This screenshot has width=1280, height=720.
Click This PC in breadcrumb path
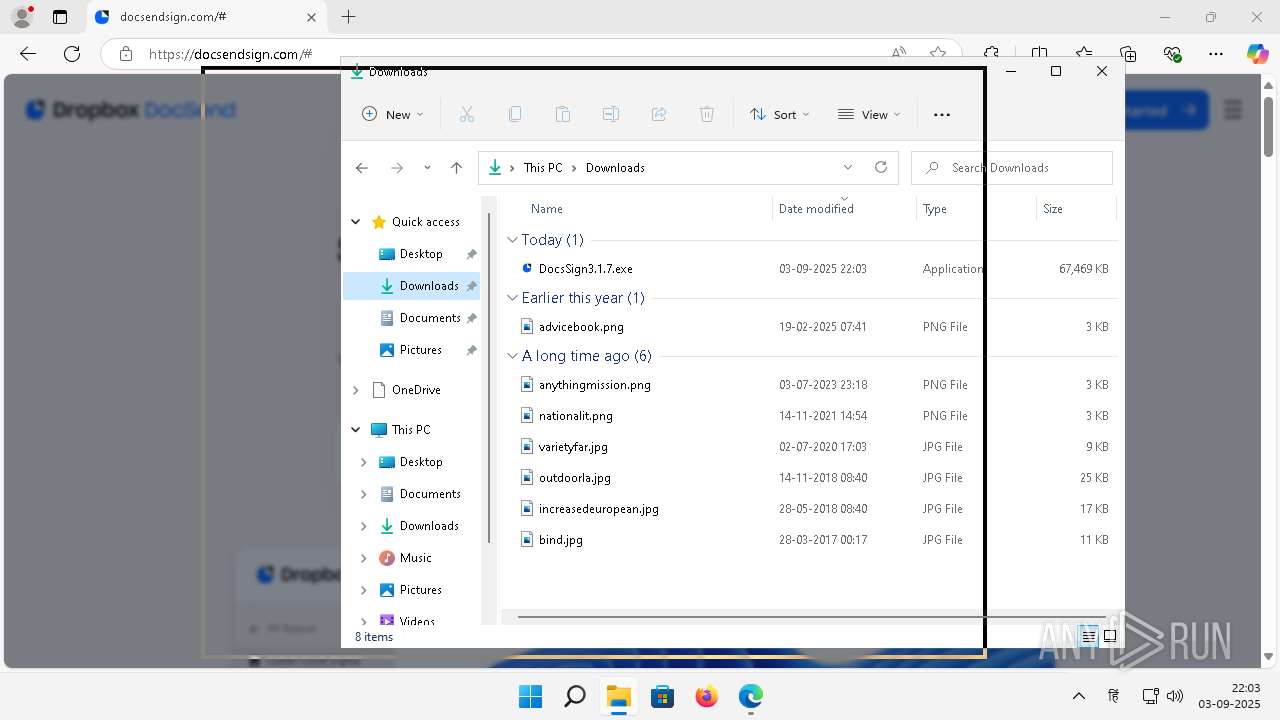click(x=543, y=168)
